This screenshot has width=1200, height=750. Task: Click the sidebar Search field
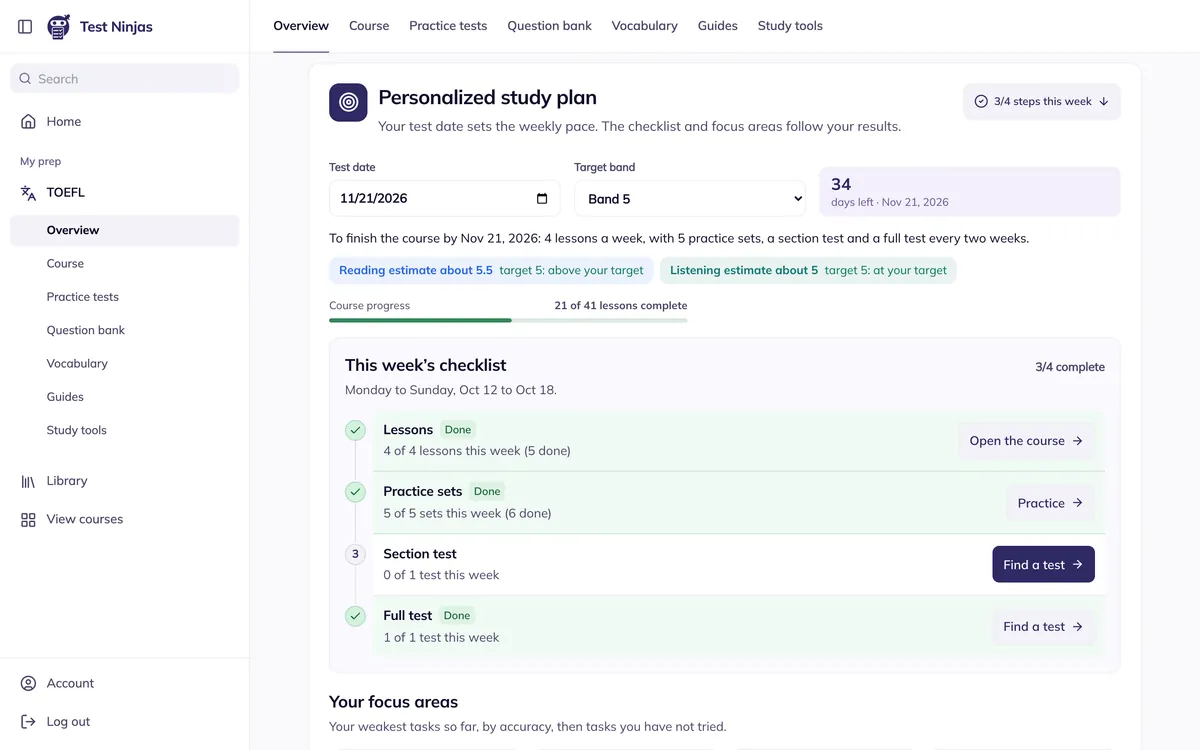click(x=125, y=79)
